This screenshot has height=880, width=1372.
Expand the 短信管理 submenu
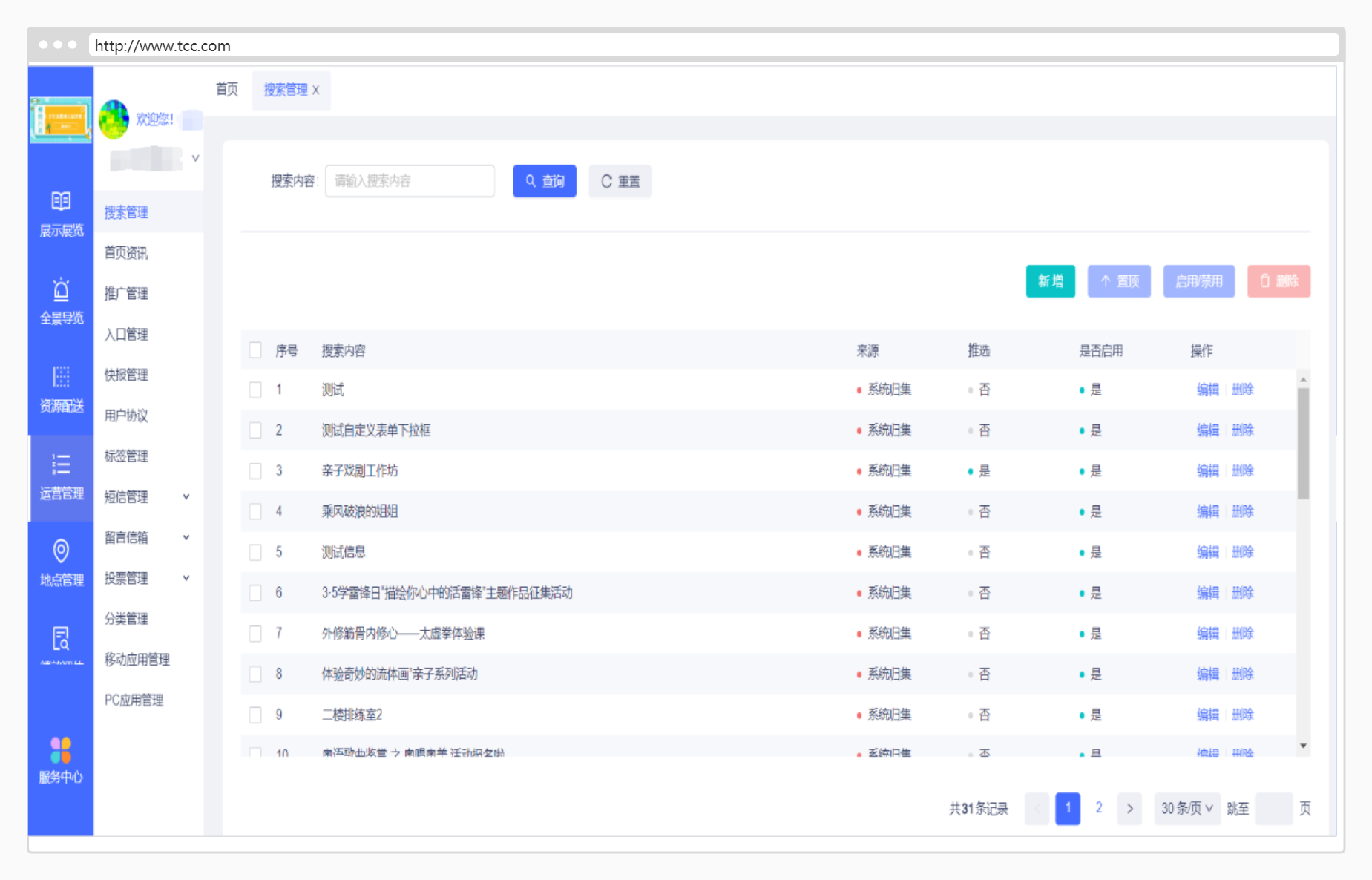[186, 497]
